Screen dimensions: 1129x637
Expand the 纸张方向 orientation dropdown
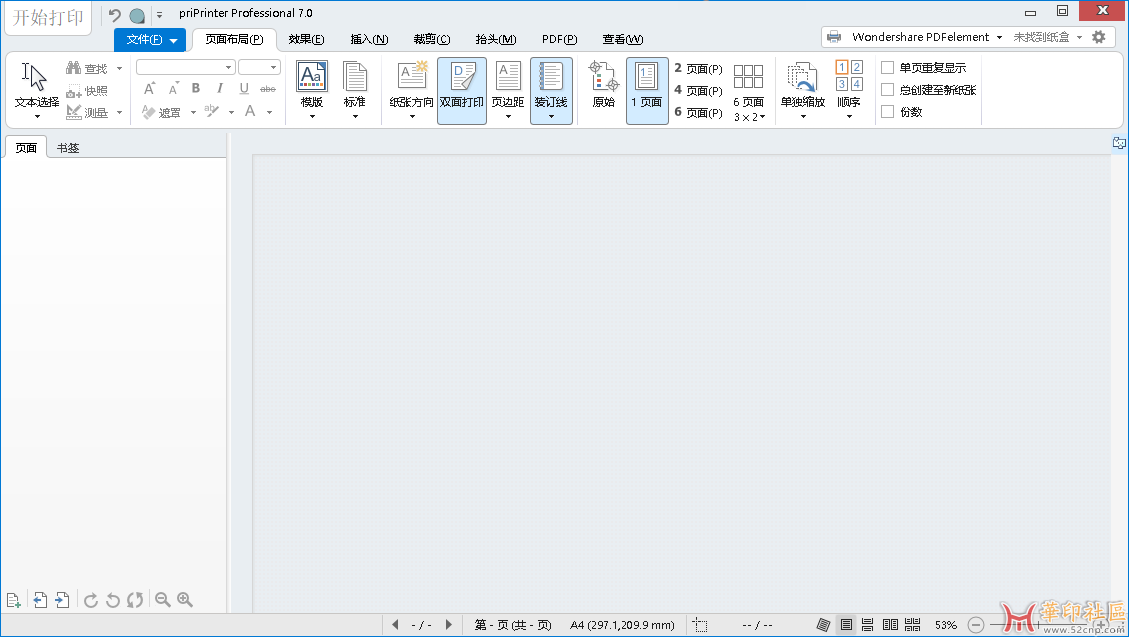coord(412,116)
